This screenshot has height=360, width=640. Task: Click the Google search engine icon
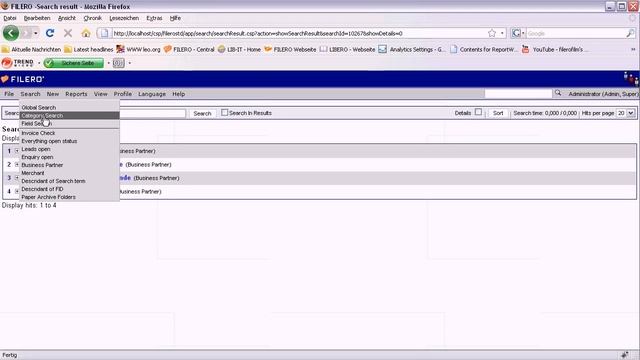tap(516, 33)
